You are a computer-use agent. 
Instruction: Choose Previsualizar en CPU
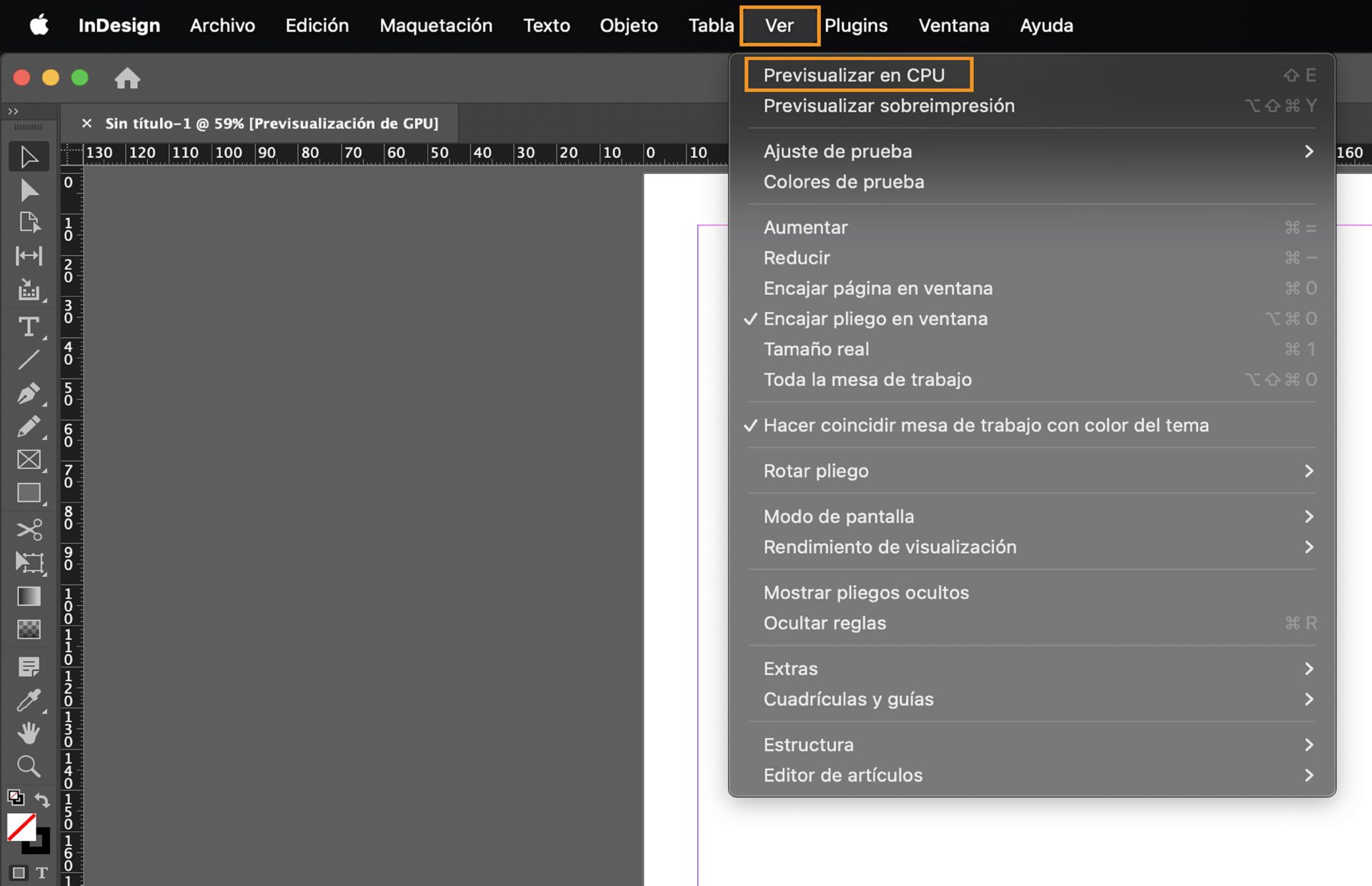point(855,74)
